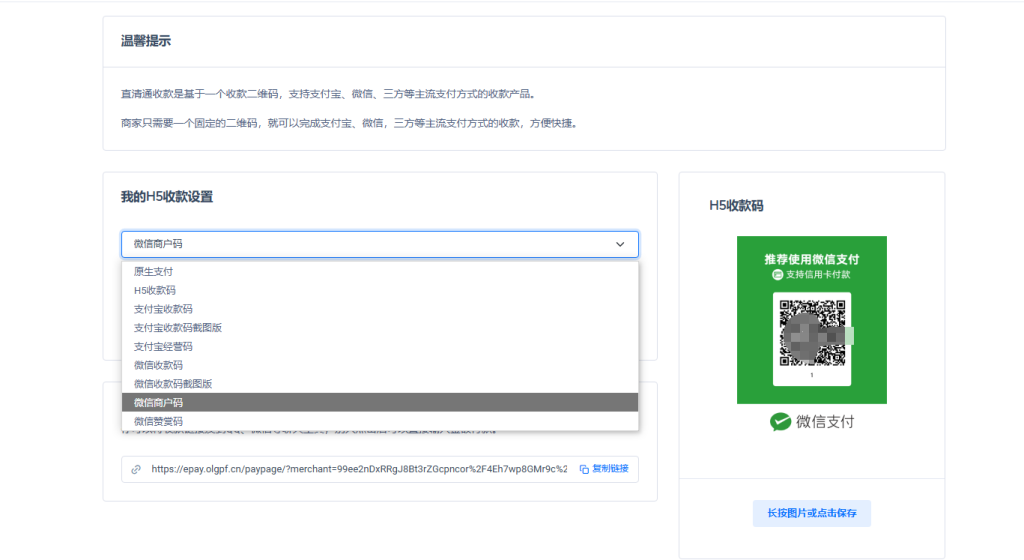The image size is (1024, 560).
Task: Click the 微信支付 text under the QR card
Action: point(825,422)
